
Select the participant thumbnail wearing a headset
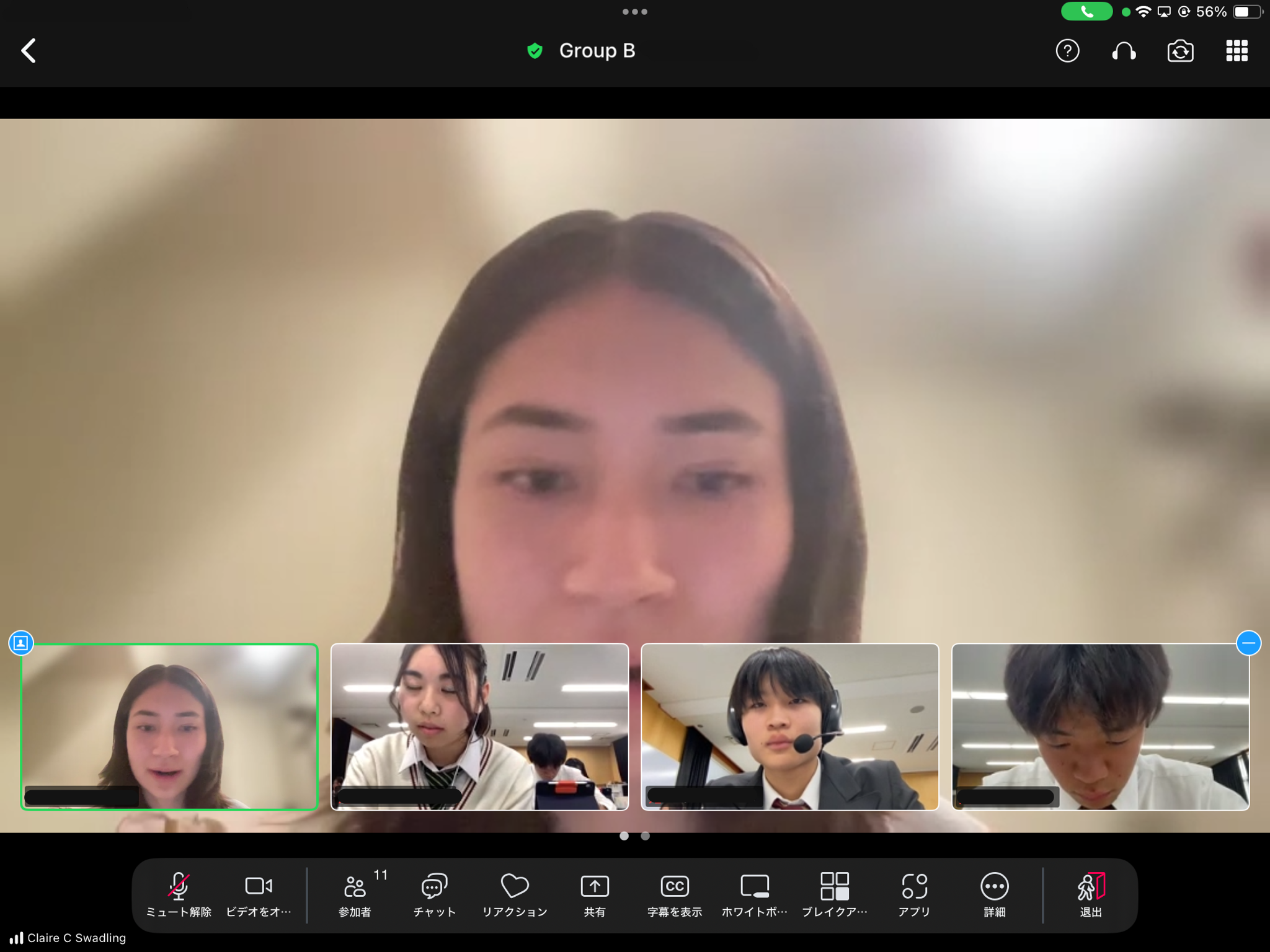click(789, 726)
